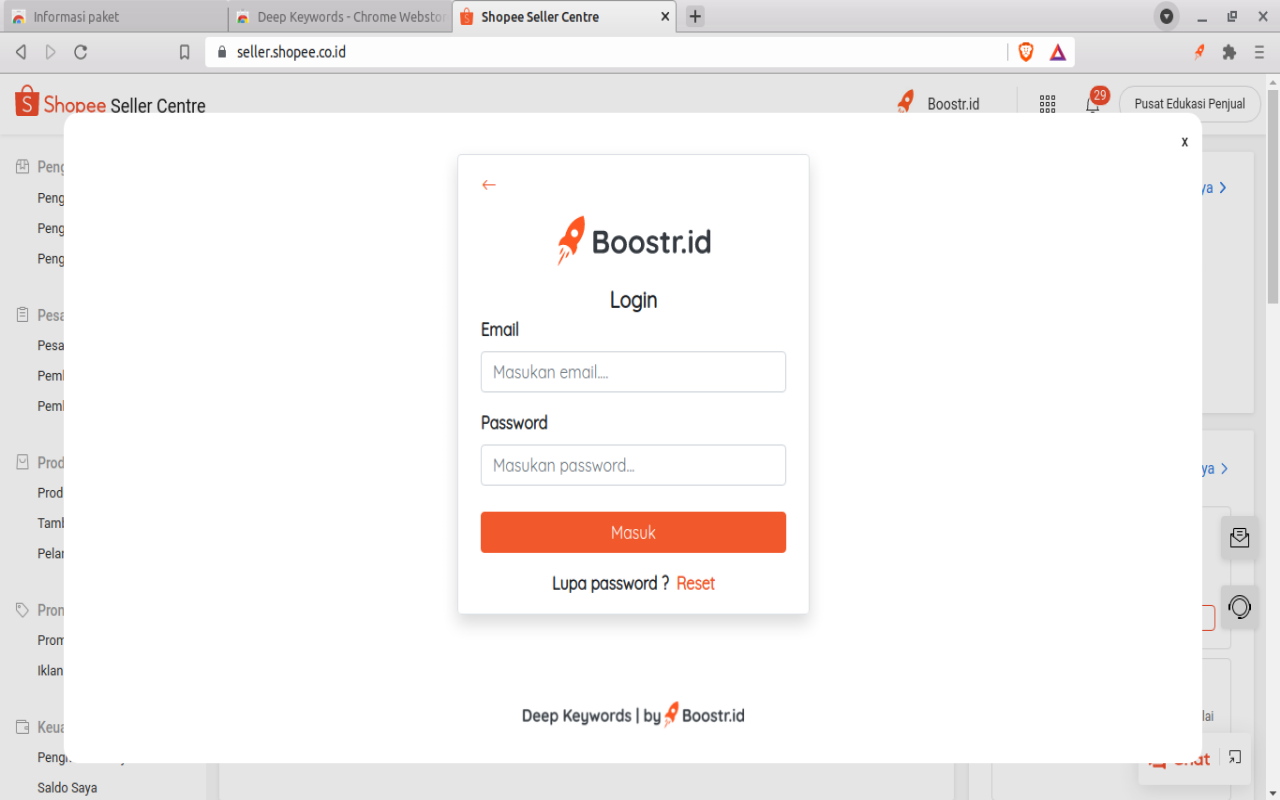Go back in browser history

pos(21,52)
